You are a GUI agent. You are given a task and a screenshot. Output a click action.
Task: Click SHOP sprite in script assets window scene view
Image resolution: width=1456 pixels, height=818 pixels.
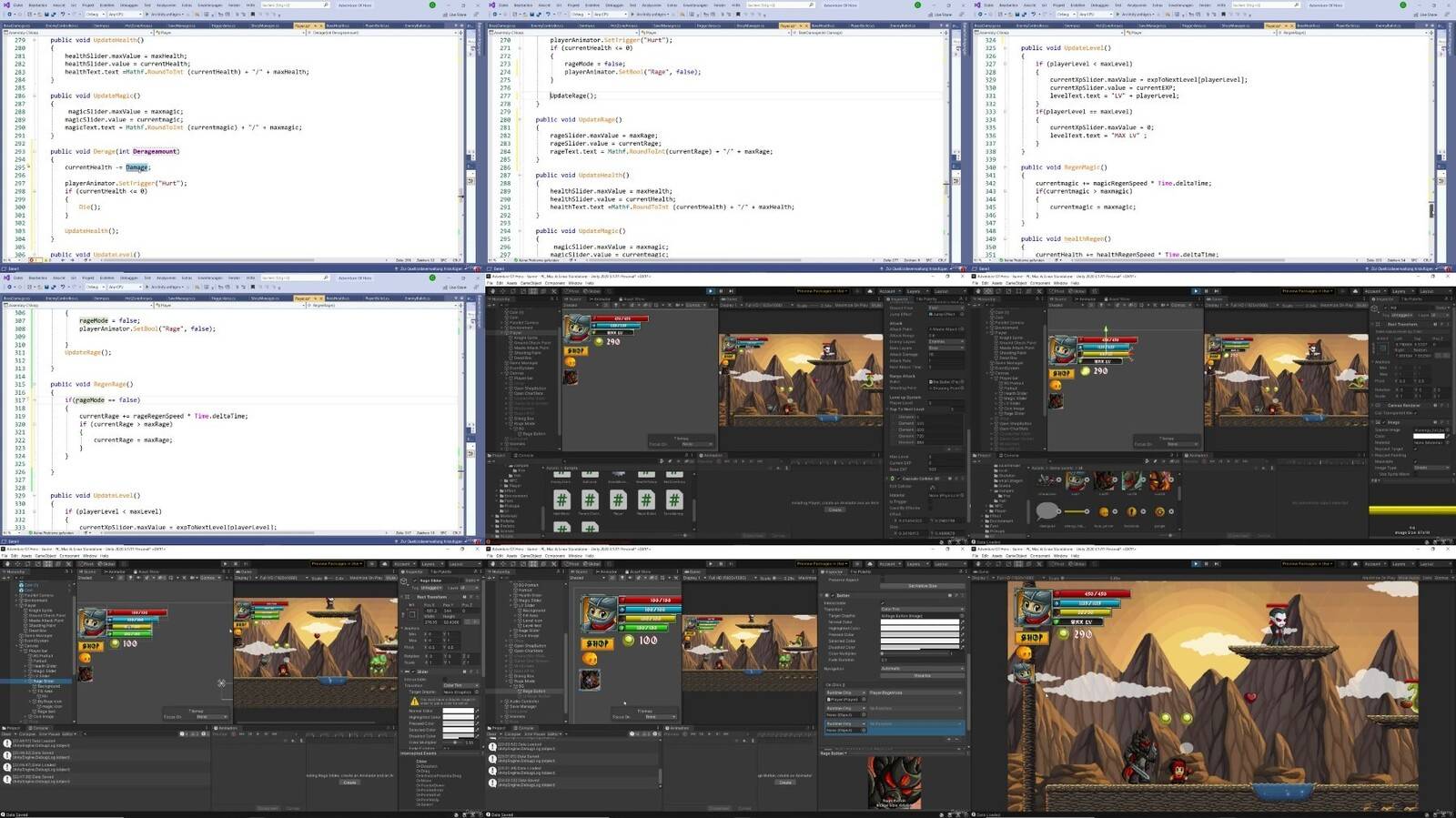click(x=576, y=351)
